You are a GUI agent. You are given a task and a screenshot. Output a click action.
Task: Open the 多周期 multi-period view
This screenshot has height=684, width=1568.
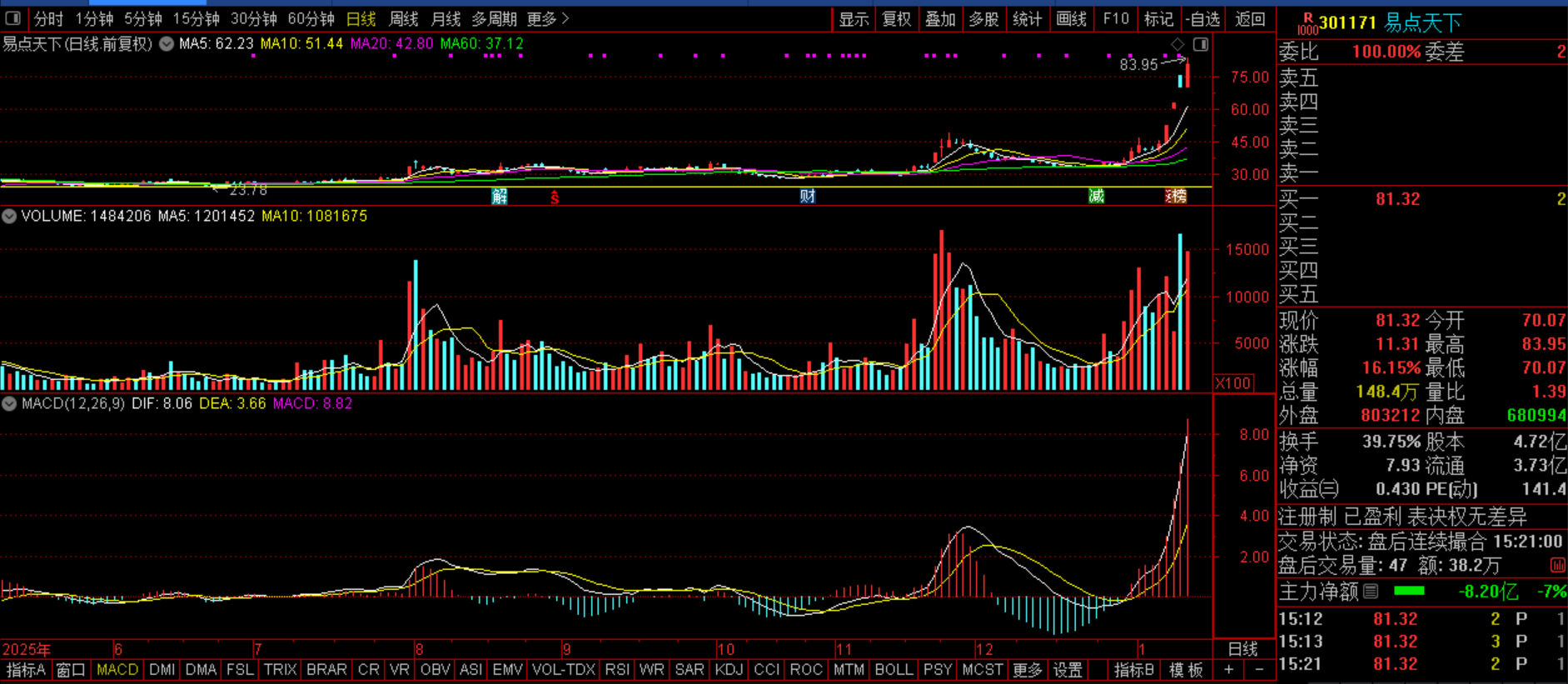[494, 18]
